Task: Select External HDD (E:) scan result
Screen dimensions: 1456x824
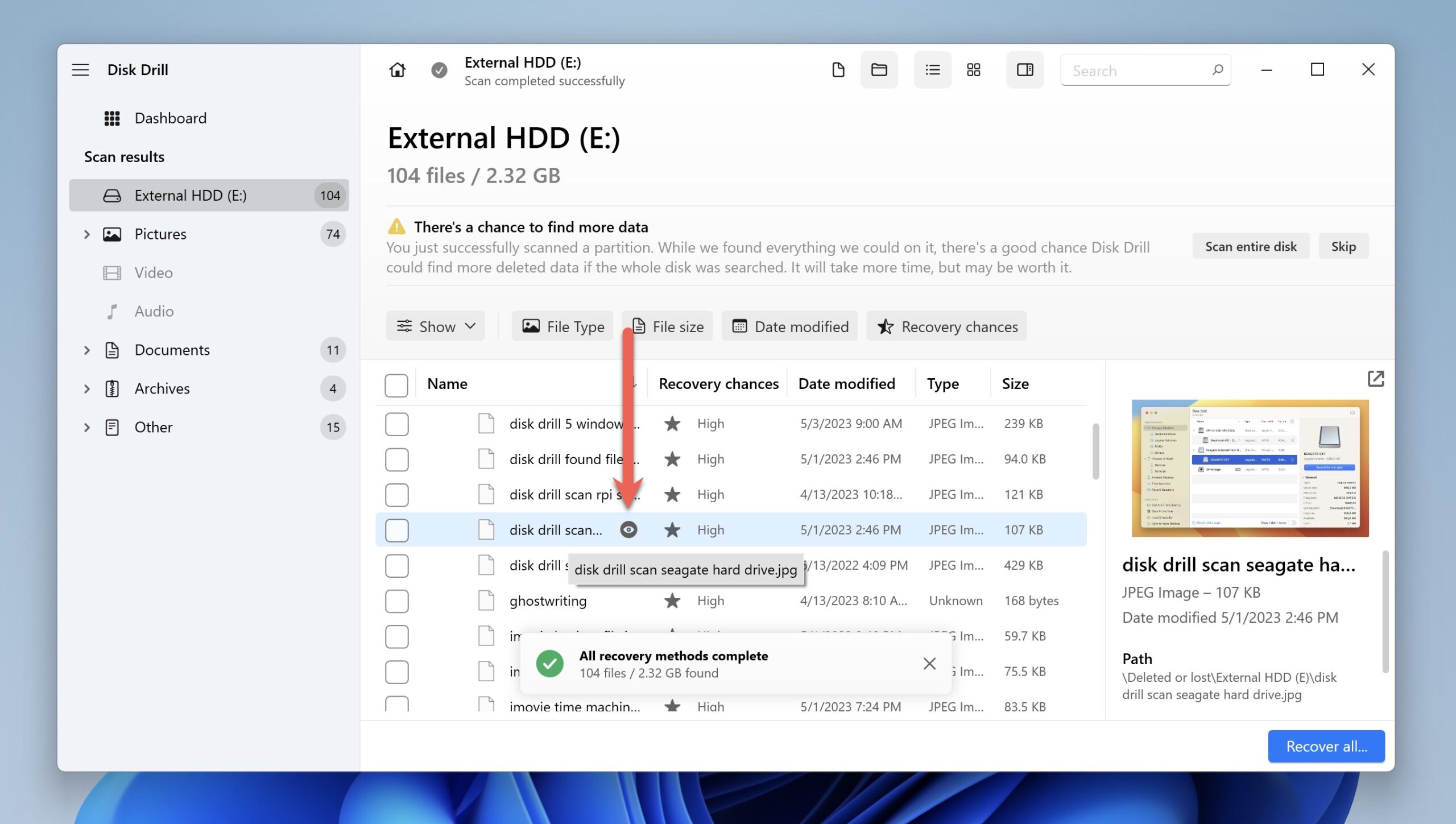Action: 209,196
